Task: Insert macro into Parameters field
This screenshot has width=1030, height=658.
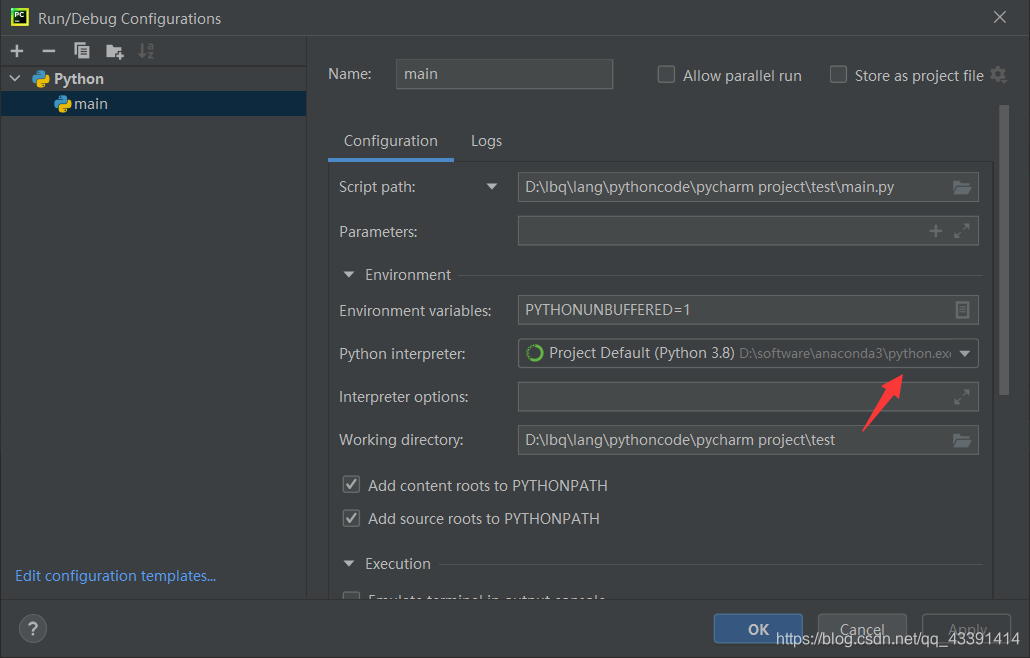Action: click(x=935, y=230)
